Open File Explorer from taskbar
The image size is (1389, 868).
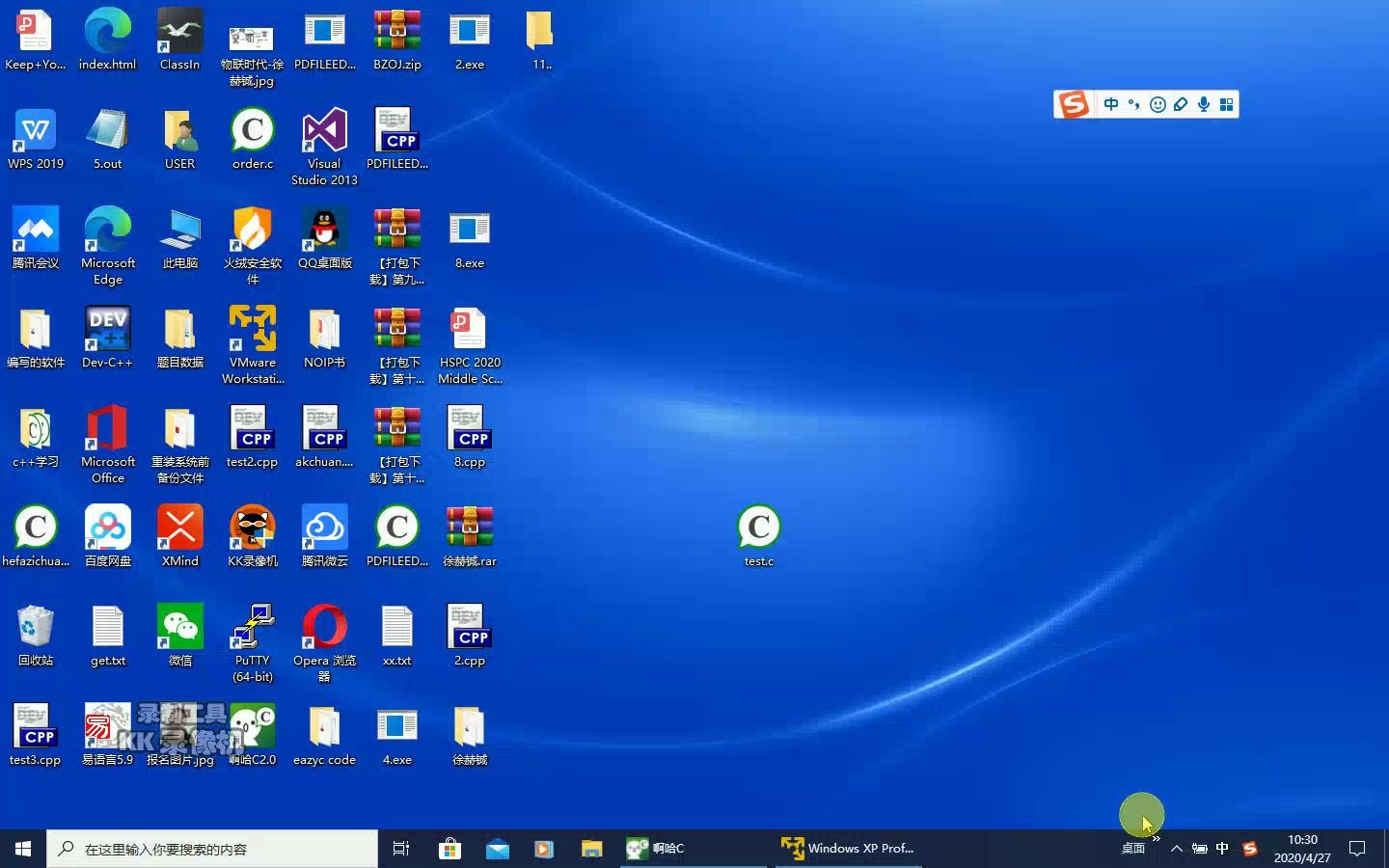coord(592,849)
